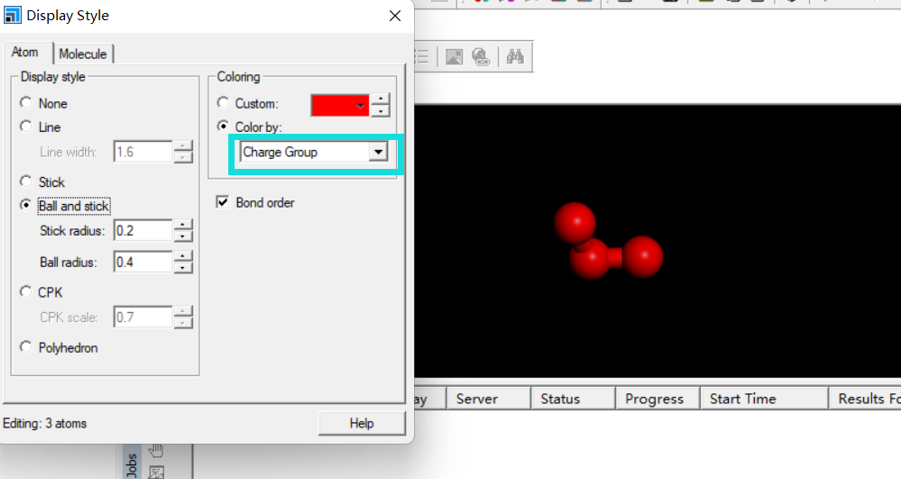Open the Charge Group color-by dropdown
The image size is (909, 479).
click(x=378, y=152)
